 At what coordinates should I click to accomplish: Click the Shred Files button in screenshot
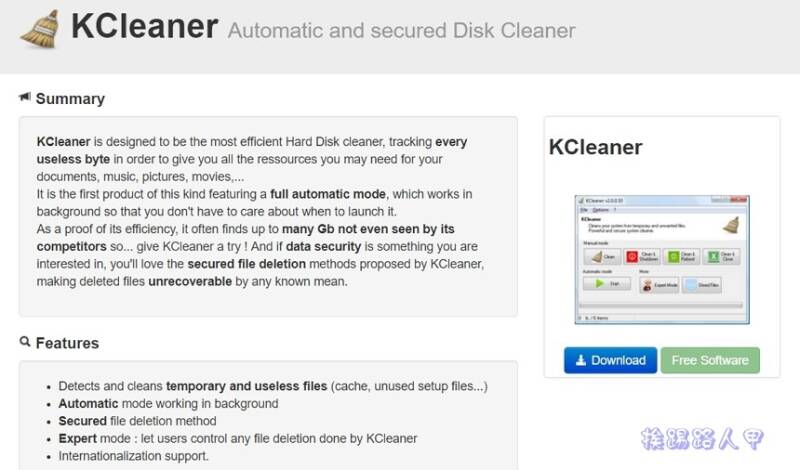(x=702, y=285)
